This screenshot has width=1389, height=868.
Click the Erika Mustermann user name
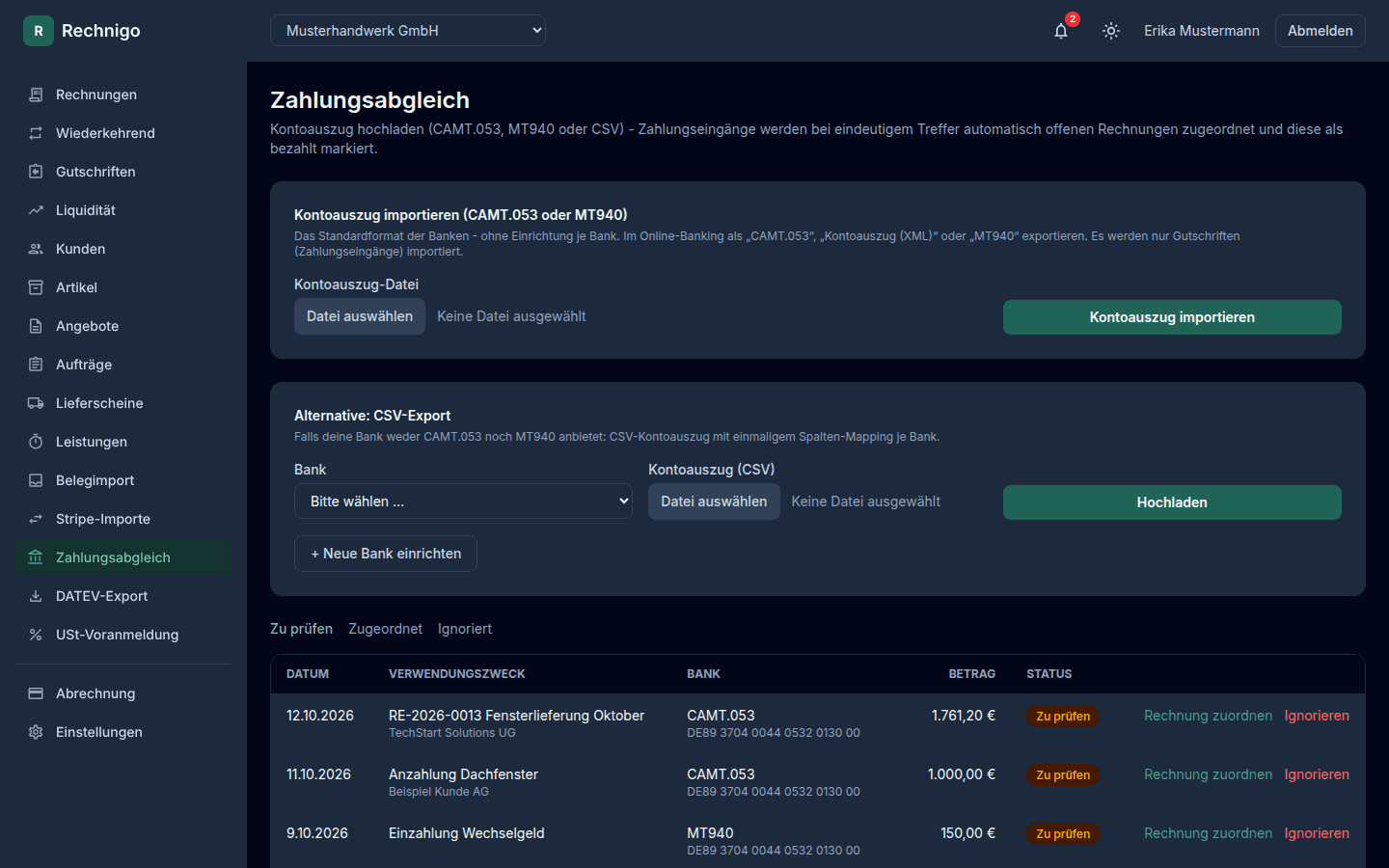[x=1202, y=31]
